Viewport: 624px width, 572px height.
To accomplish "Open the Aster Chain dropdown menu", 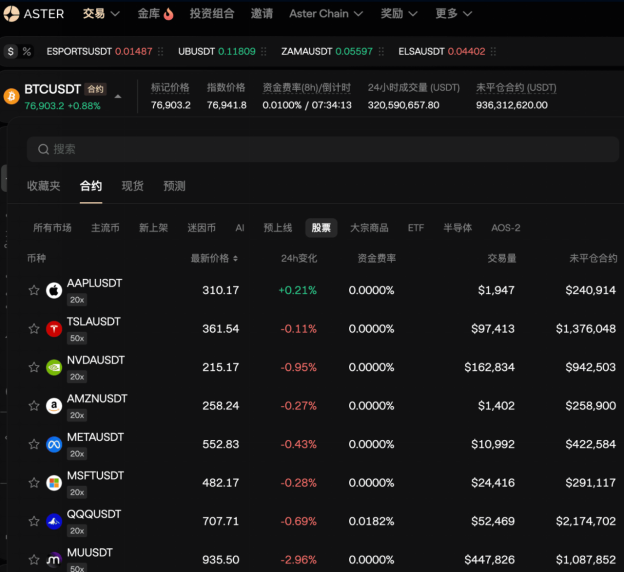I will point(326,14).
